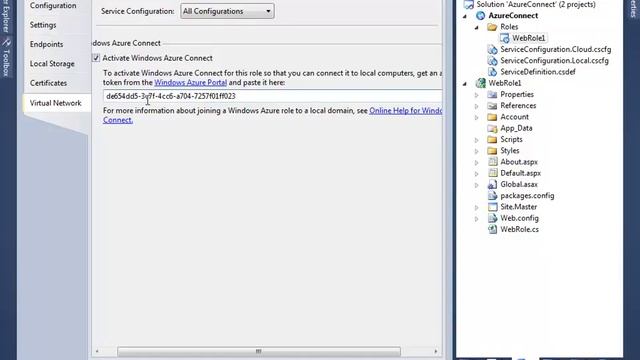Image resolution: width=640 pixels, height=360 pixels.
Task: Select ServiceDefinition.csdef in Solution Explorer
Action: tap(538, 72)
